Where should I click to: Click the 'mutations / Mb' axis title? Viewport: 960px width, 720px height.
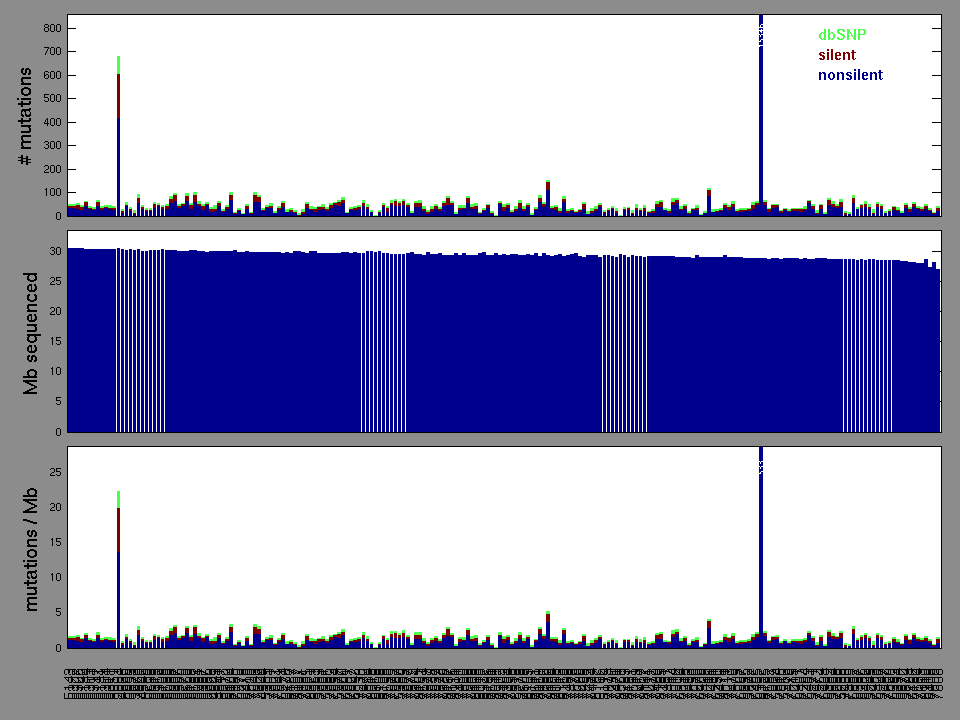click(x=30, y=547)
